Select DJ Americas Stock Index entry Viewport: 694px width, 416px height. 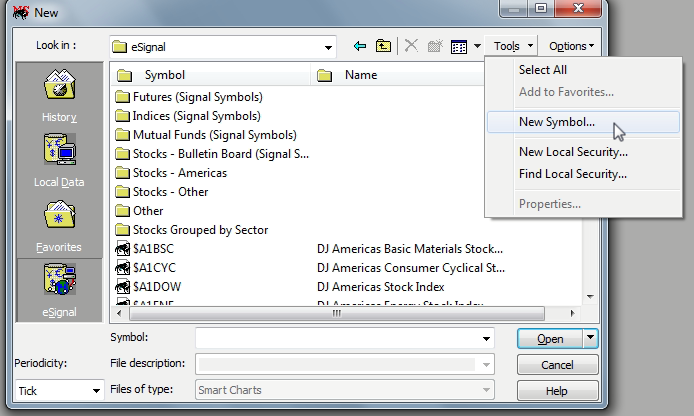(x=381, y=287)
